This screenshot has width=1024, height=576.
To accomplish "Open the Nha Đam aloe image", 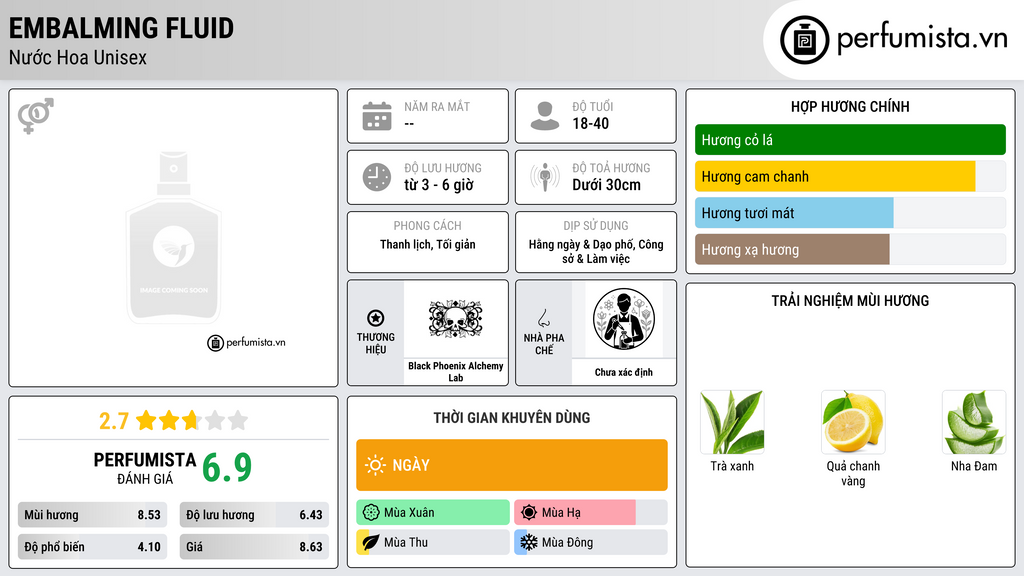I will (x=974, y=422).
